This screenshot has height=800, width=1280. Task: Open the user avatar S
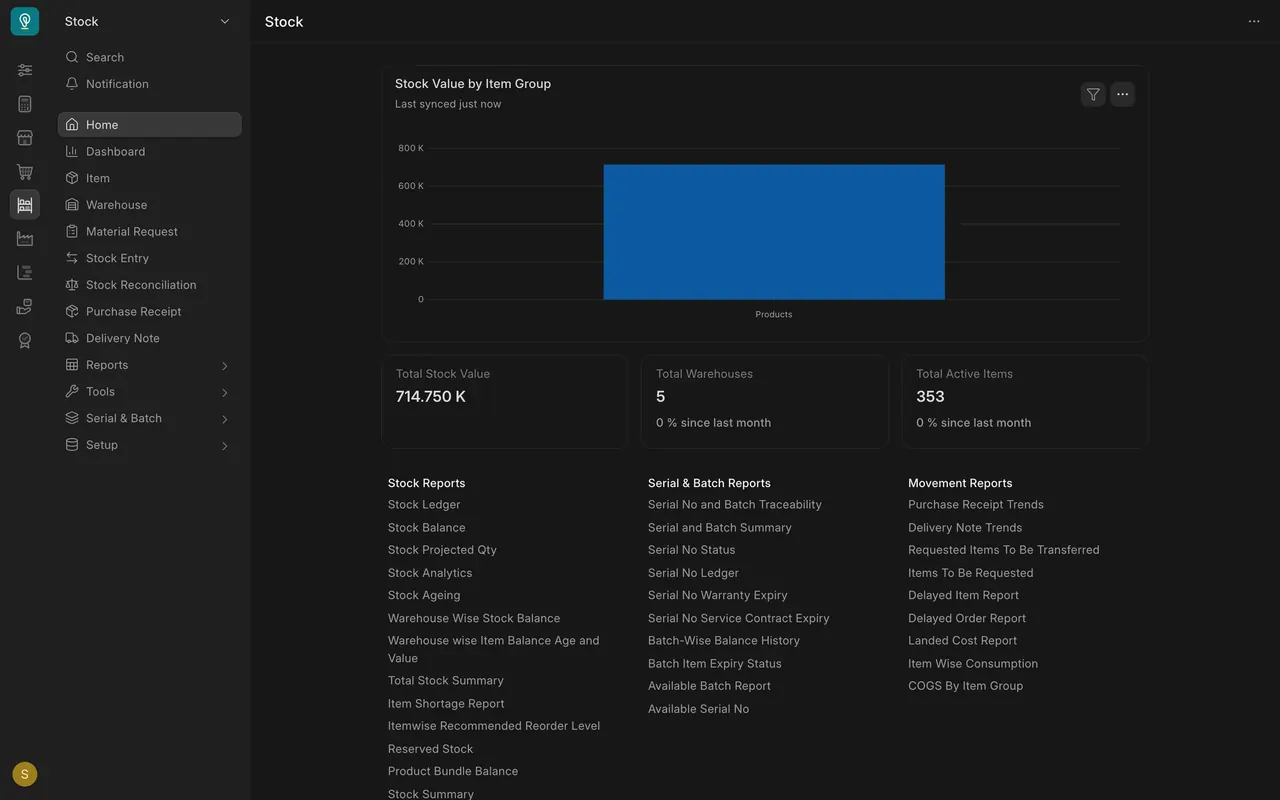(25, 774)
